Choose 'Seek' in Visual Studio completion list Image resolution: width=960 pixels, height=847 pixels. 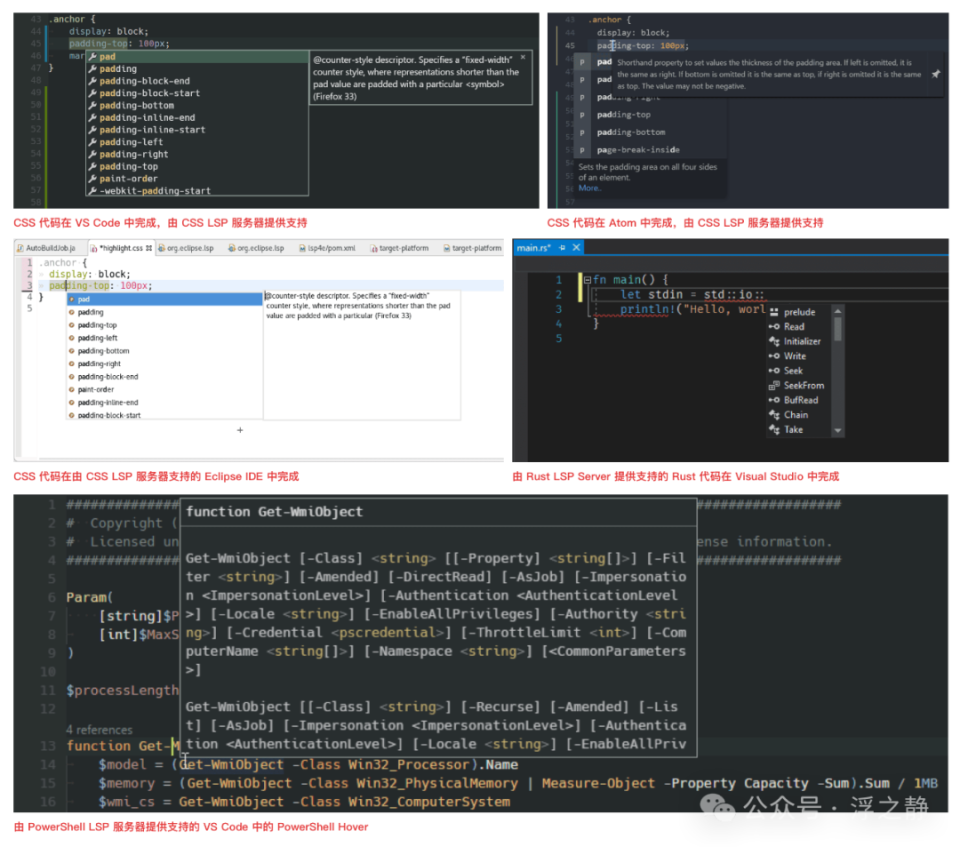pyautogui.click(x=799, y=371)
